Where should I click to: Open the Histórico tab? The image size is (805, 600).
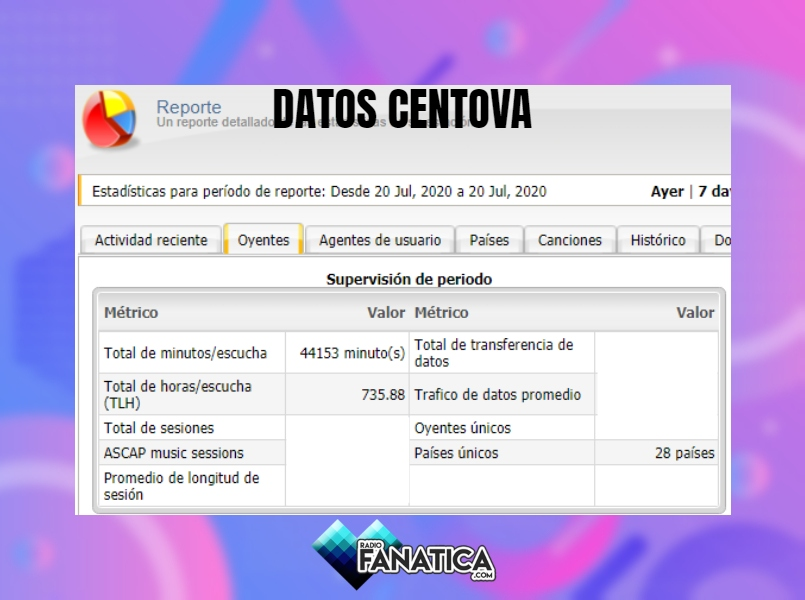(x=658, y=240)
